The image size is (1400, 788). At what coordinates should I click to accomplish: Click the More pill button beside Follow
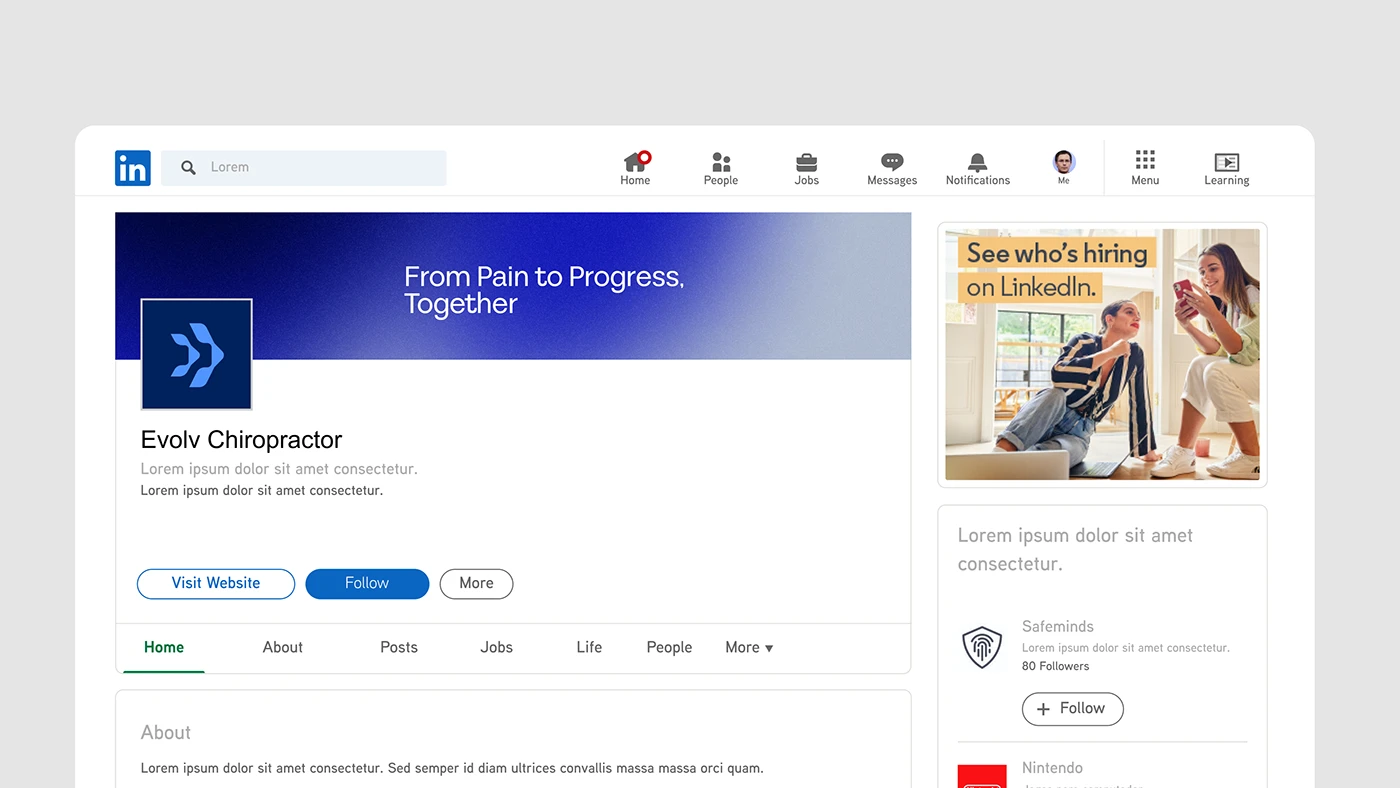[x=476, y=584]
